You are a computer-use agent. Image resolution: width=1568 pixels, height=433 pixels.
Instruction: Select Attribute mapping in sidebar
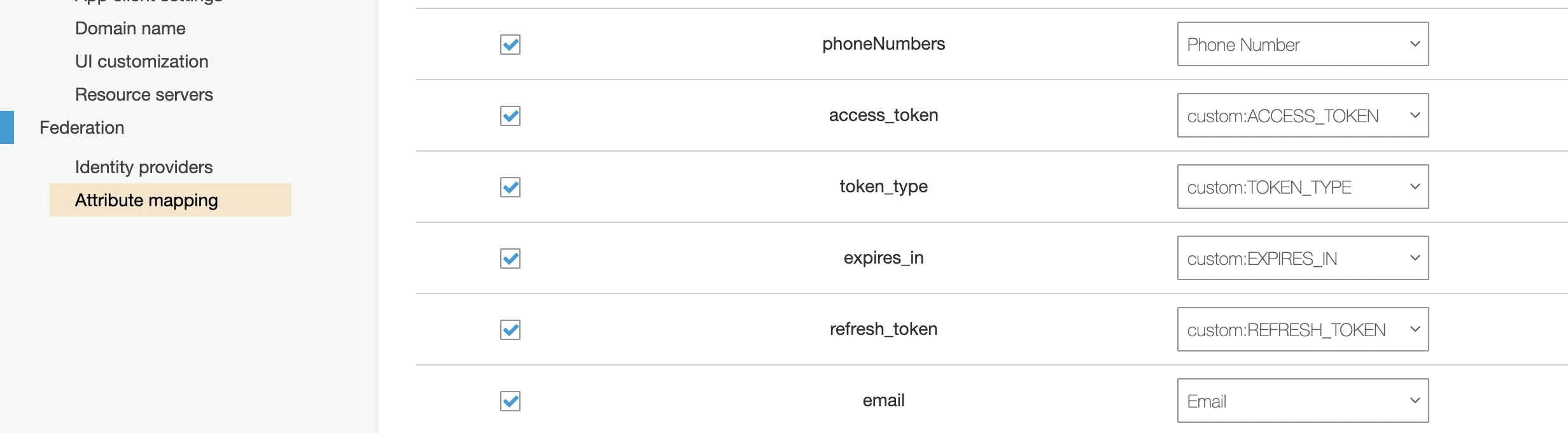(x=146, y=201)
